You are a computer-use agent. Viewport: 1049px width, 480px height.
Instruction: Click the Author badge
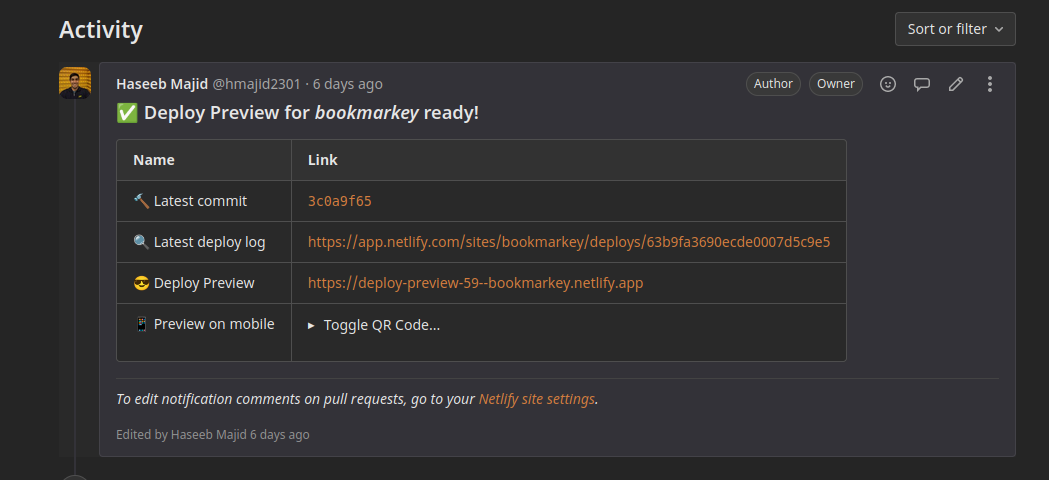tap(773, 84)
